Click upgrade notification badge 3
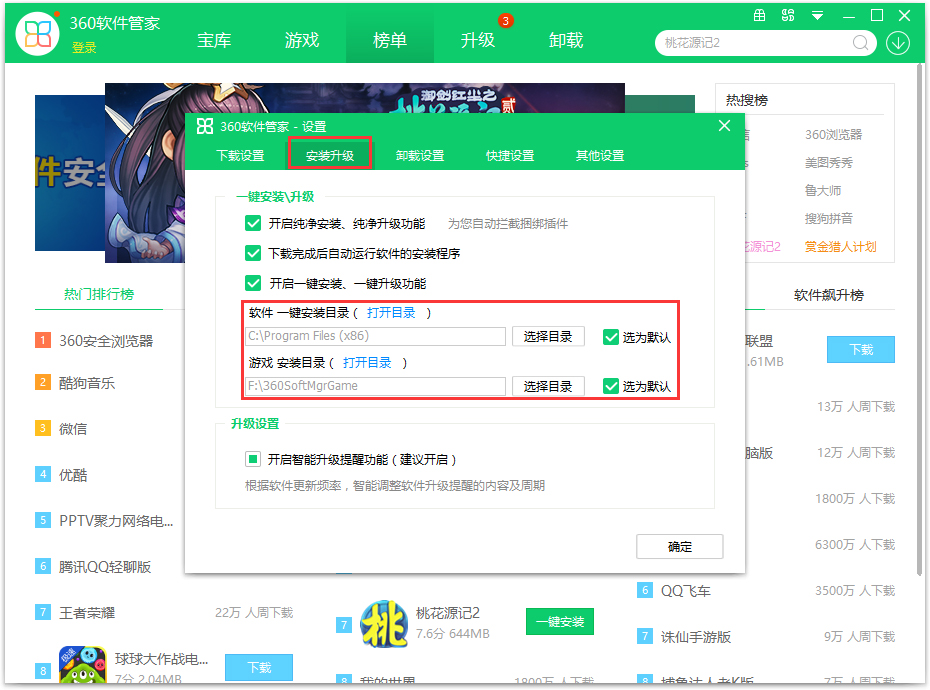The height and width of the screenshot is (690, 930). coord(505,21)
